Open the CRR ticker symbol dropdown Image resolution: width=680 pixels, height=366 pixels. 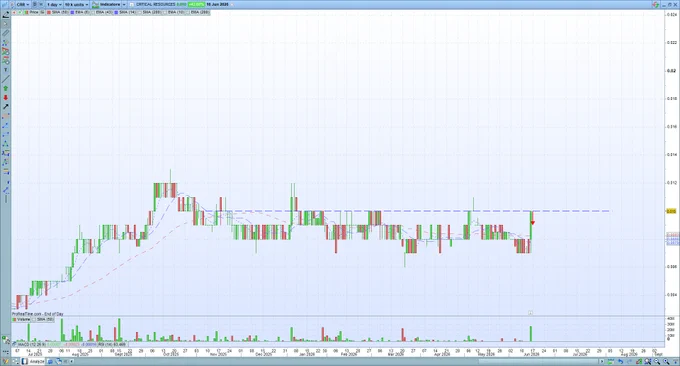[x=23, y=4]
